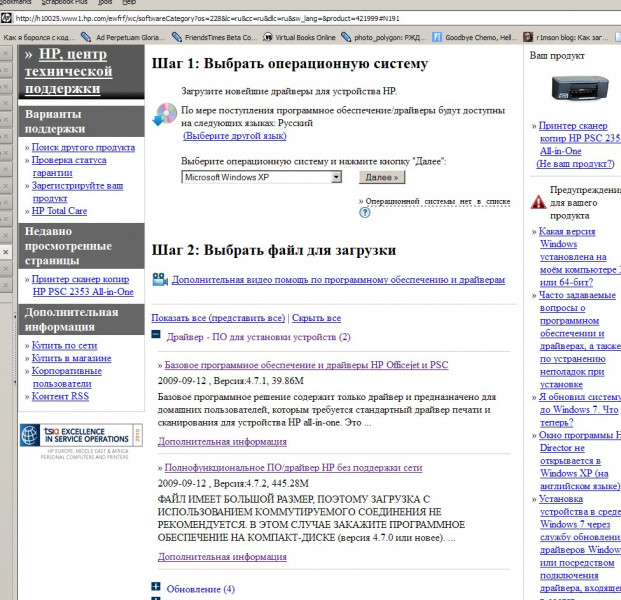Open 'Часто задаваемые вопросы о программном обеспечении' link
Viewport: 621px width, 600px height.
pyautogui.click(x=580, y=340)
